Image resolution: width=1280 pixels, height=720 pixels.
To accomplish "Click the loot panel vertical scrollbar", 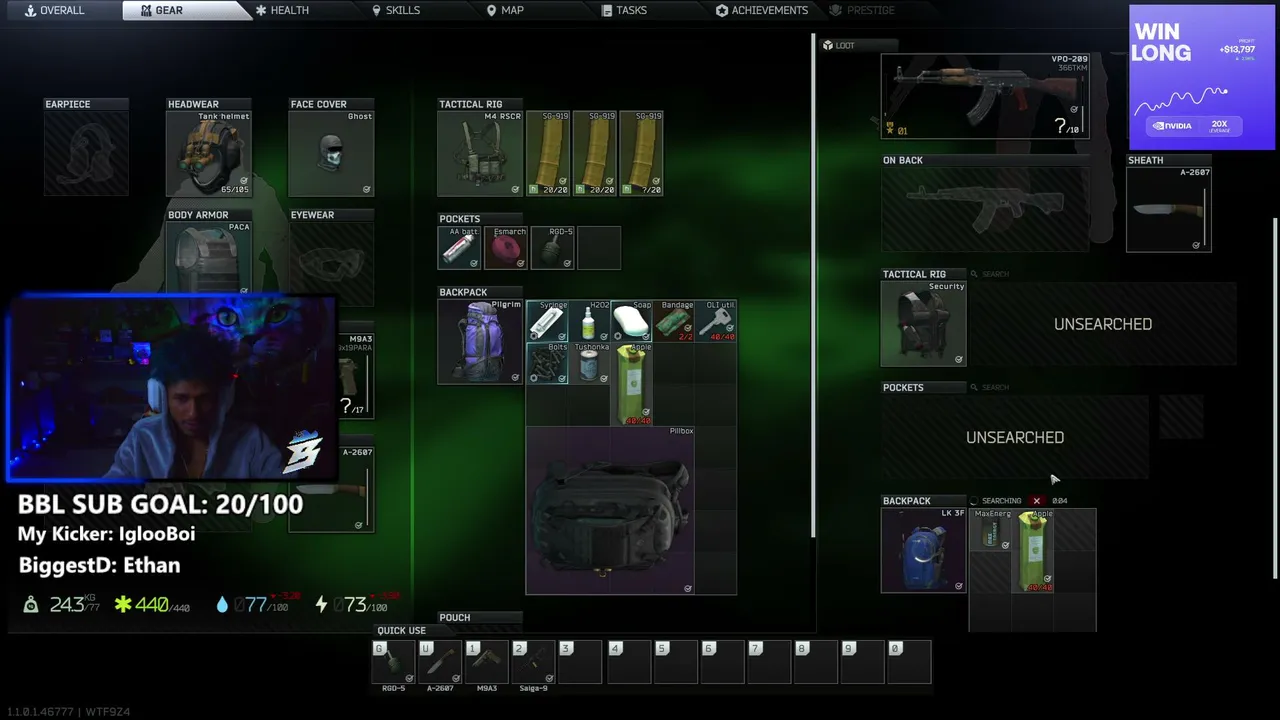I will tap(1274, 397).
